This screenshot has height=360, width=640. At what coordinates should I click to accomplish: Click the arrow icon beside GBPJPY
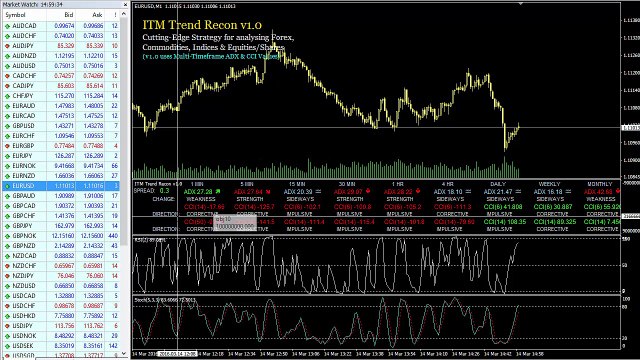click(x=7, y=226)
